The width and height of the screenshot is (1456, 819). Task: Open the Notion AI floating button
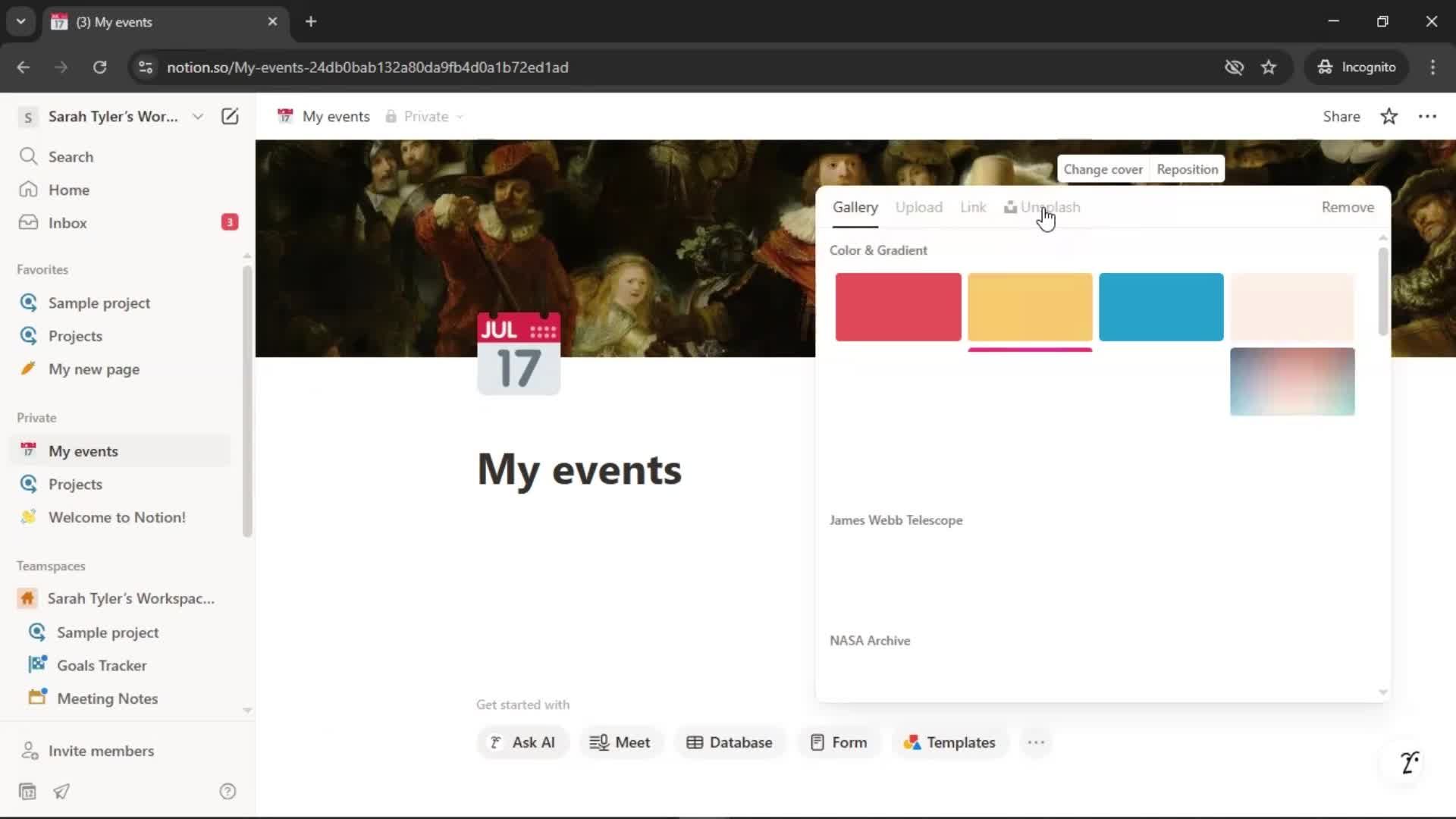(x=1409, y=762)
